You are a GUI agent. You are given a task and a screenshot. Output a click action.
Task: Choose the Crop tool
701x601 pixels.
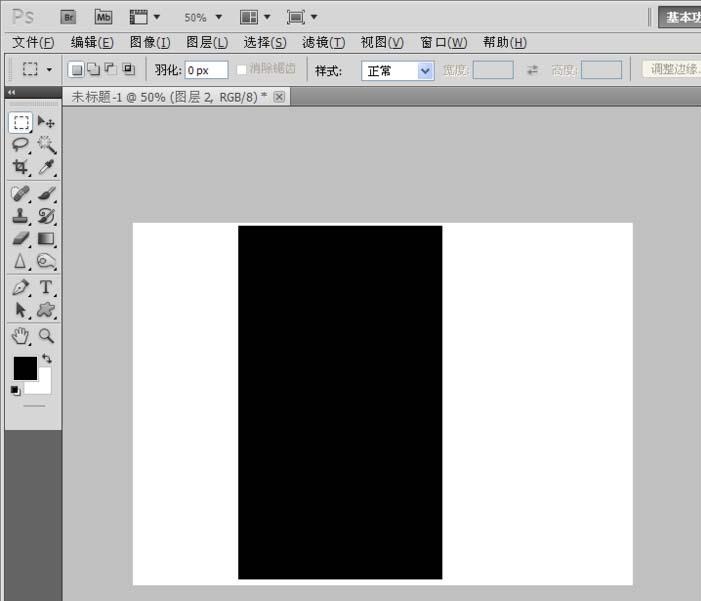[x=21, y=167]
